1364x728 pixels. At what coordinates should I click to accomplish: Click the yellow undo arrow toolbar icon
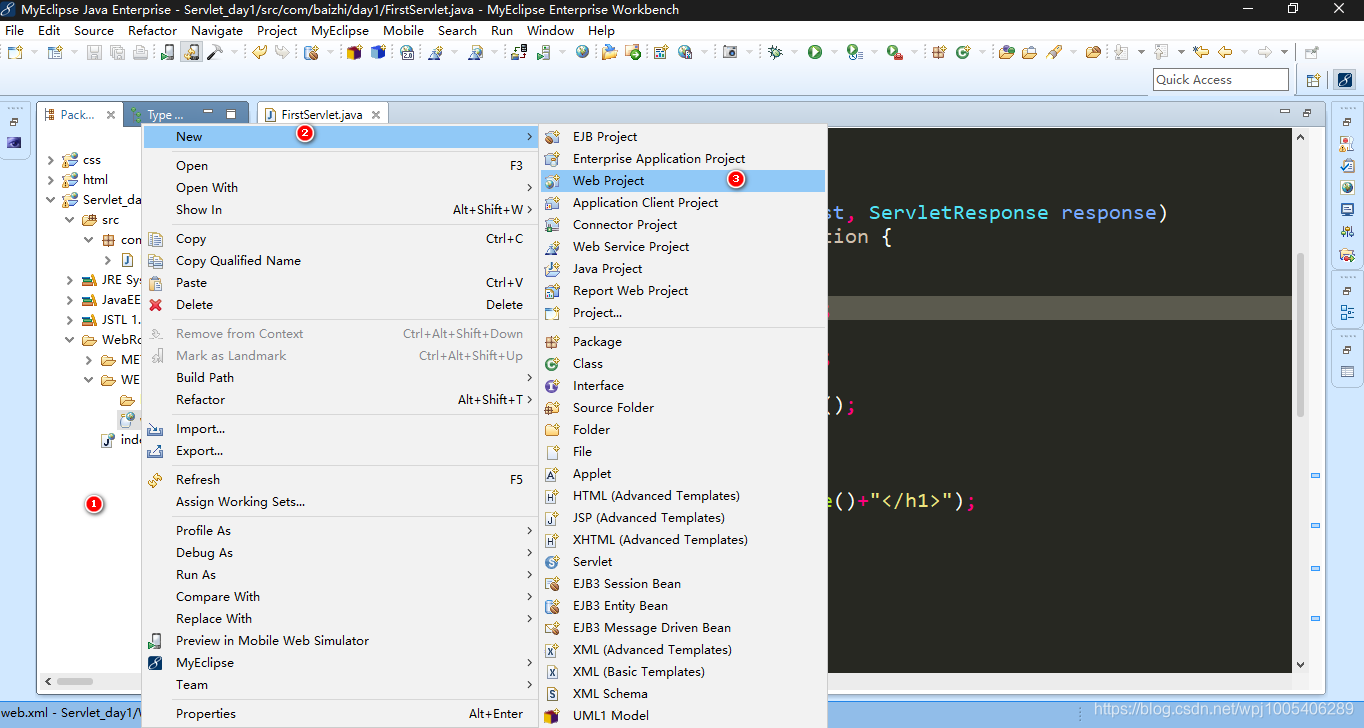pyautogui.click(x=260, y=52)
